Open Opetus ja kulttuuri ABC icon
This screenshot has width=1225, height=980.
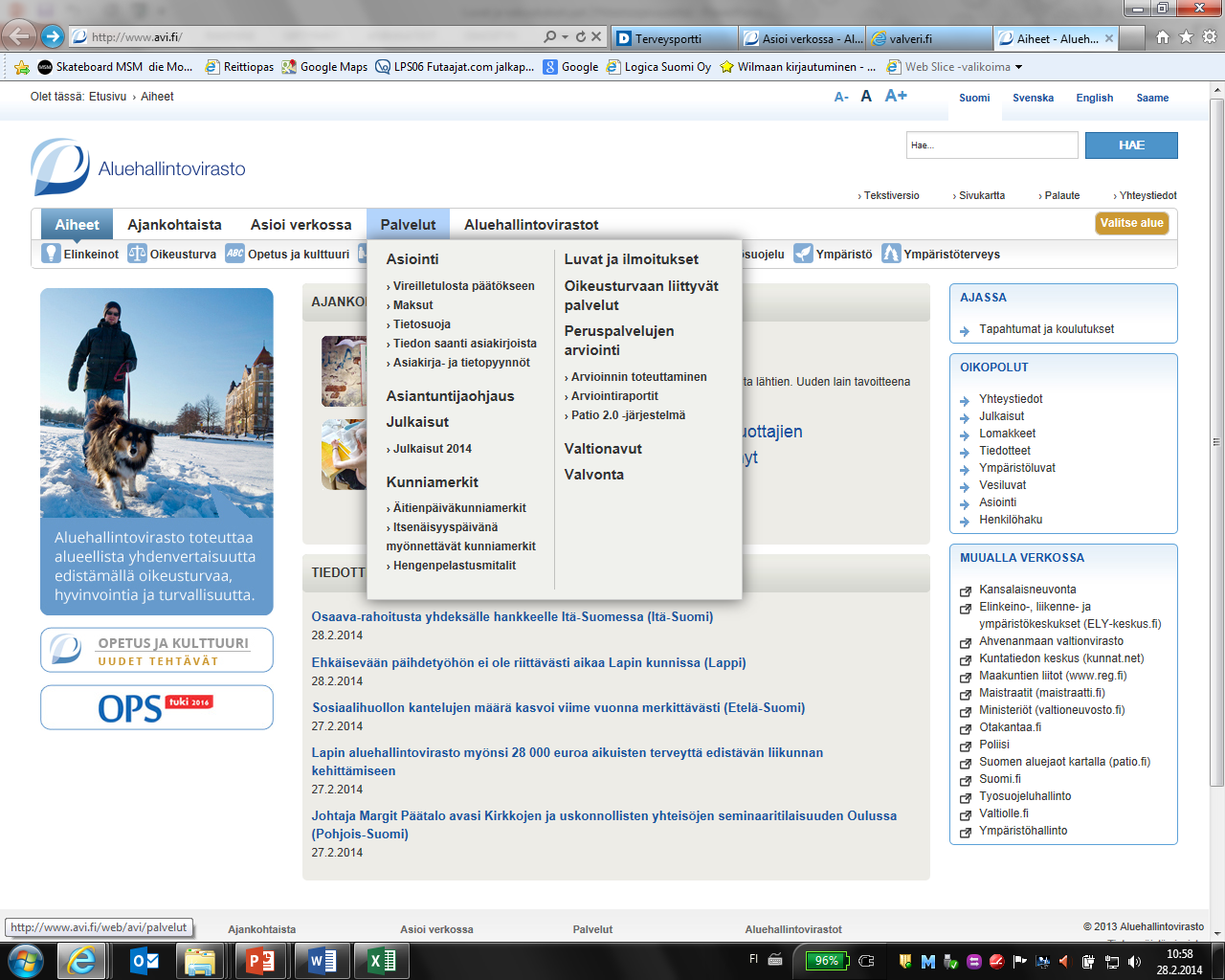tap(234, 254)
